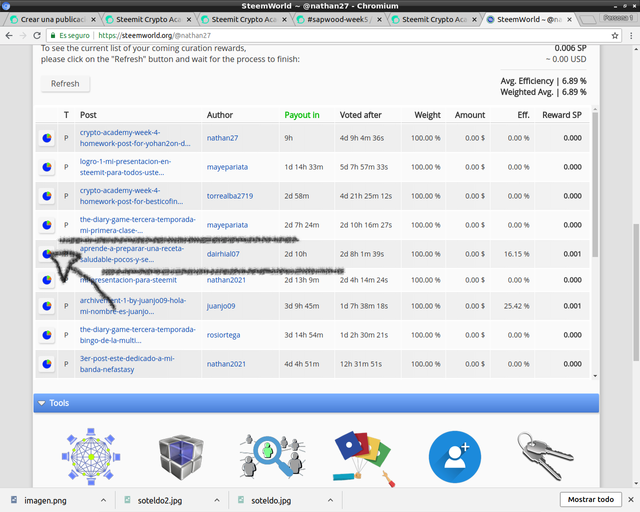Open author link rosiortega

(x=223, y=335)
